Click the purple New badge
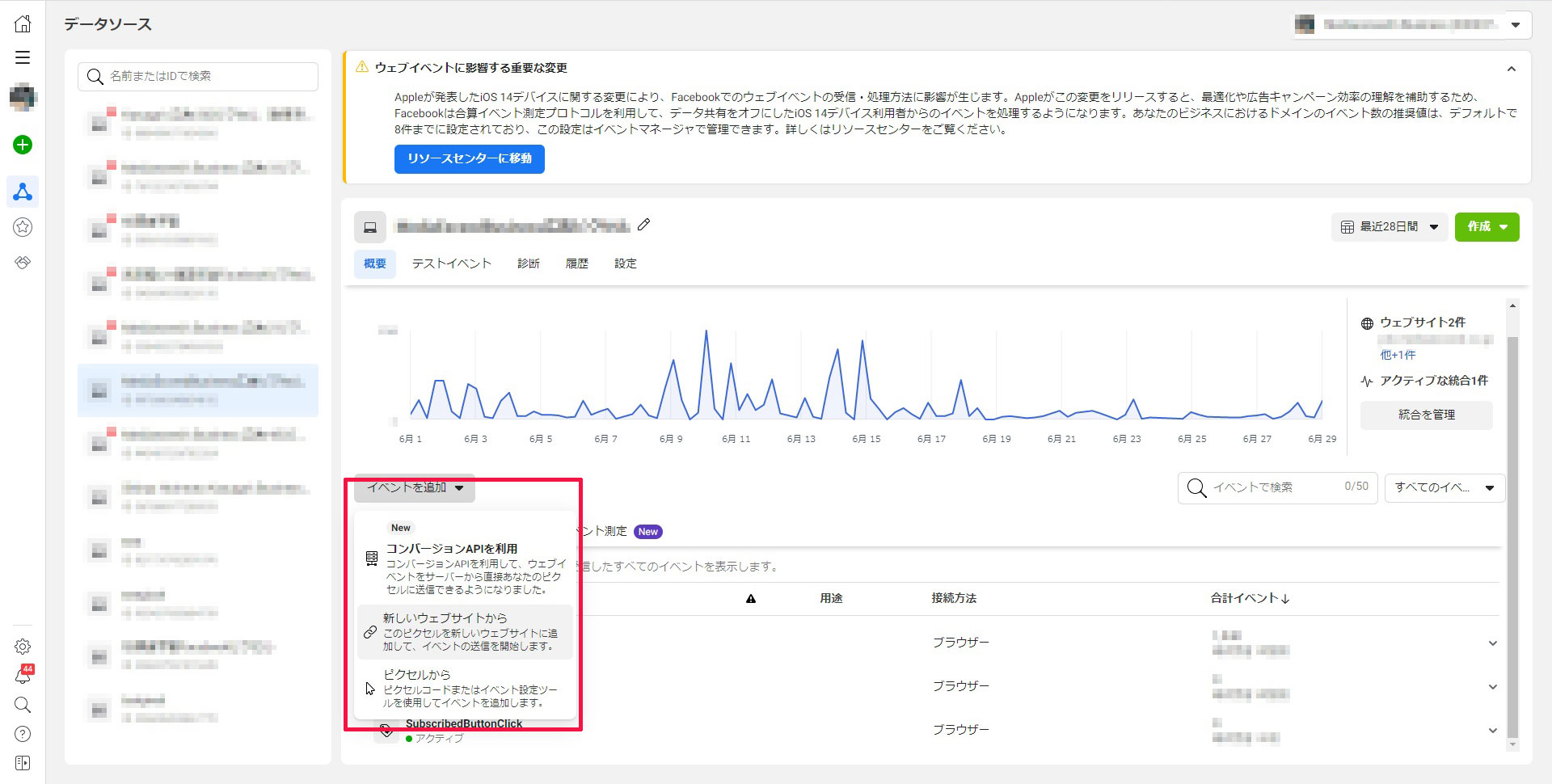Image resolution: width=1552 pixels, height=784 pixels. click(x=648, y=532)
